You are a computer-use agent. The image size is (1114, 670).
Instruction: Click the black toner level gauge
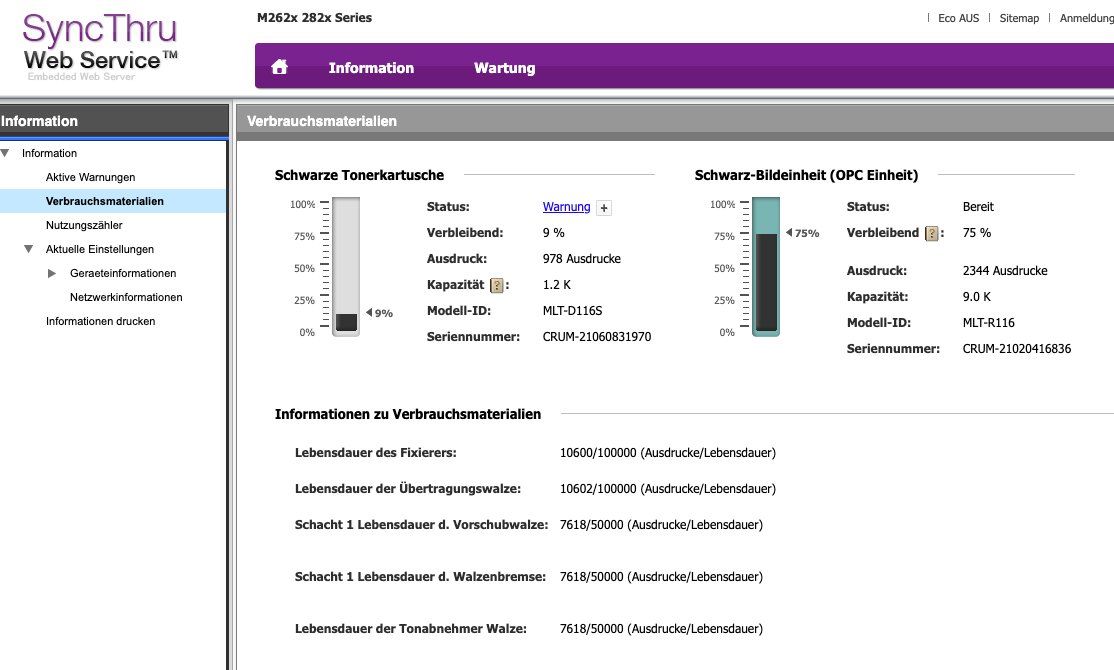pyautogui.click(x=346, y=266)
